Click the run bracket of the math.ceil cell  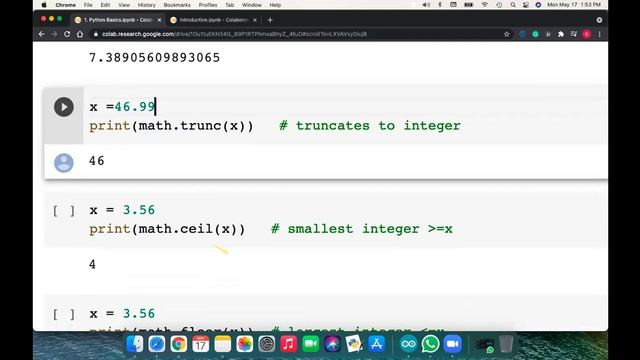coord(64,211)
